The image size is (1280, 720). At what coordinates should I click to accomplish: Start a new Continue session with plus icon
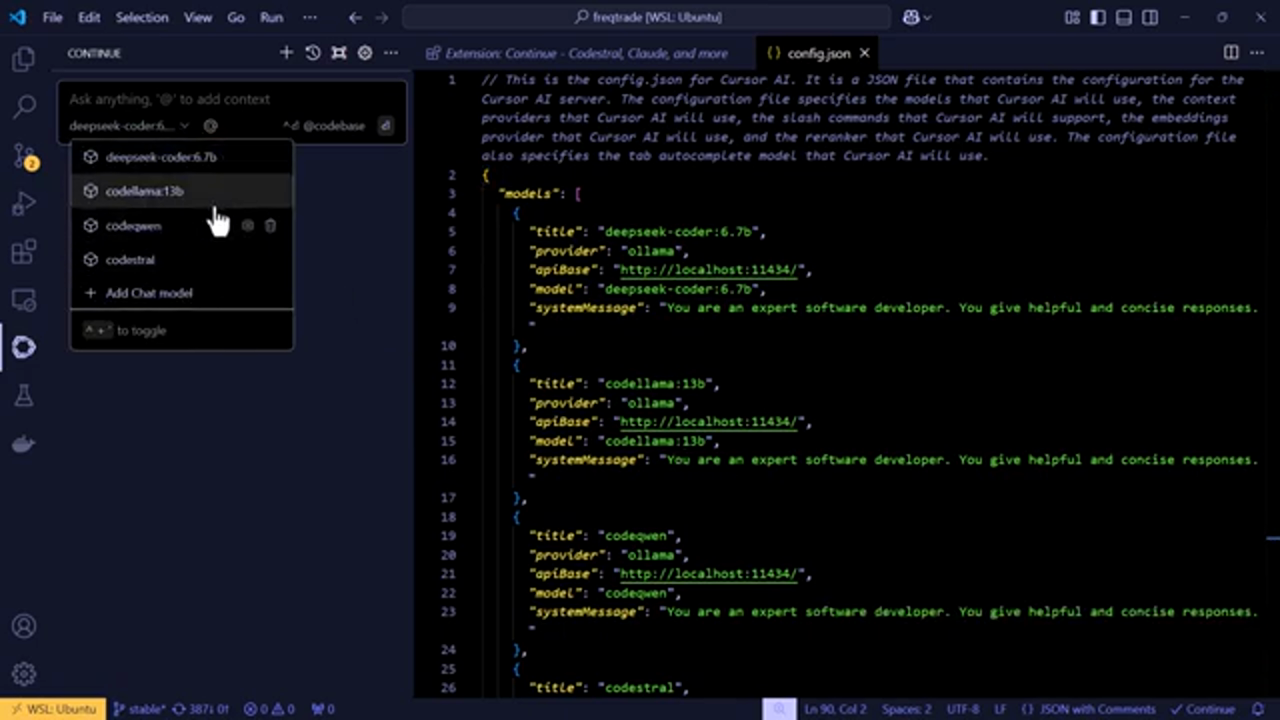click(x=287, y=53)
